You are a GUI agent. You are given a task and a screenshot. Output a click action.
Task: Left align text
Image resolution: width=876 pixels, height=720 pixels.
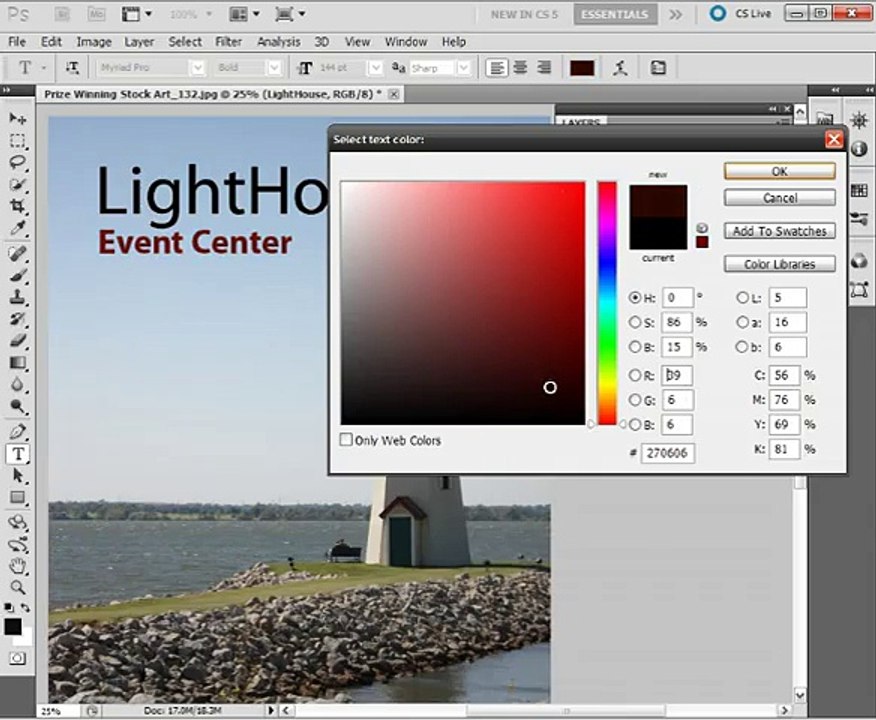pos(497,68)
